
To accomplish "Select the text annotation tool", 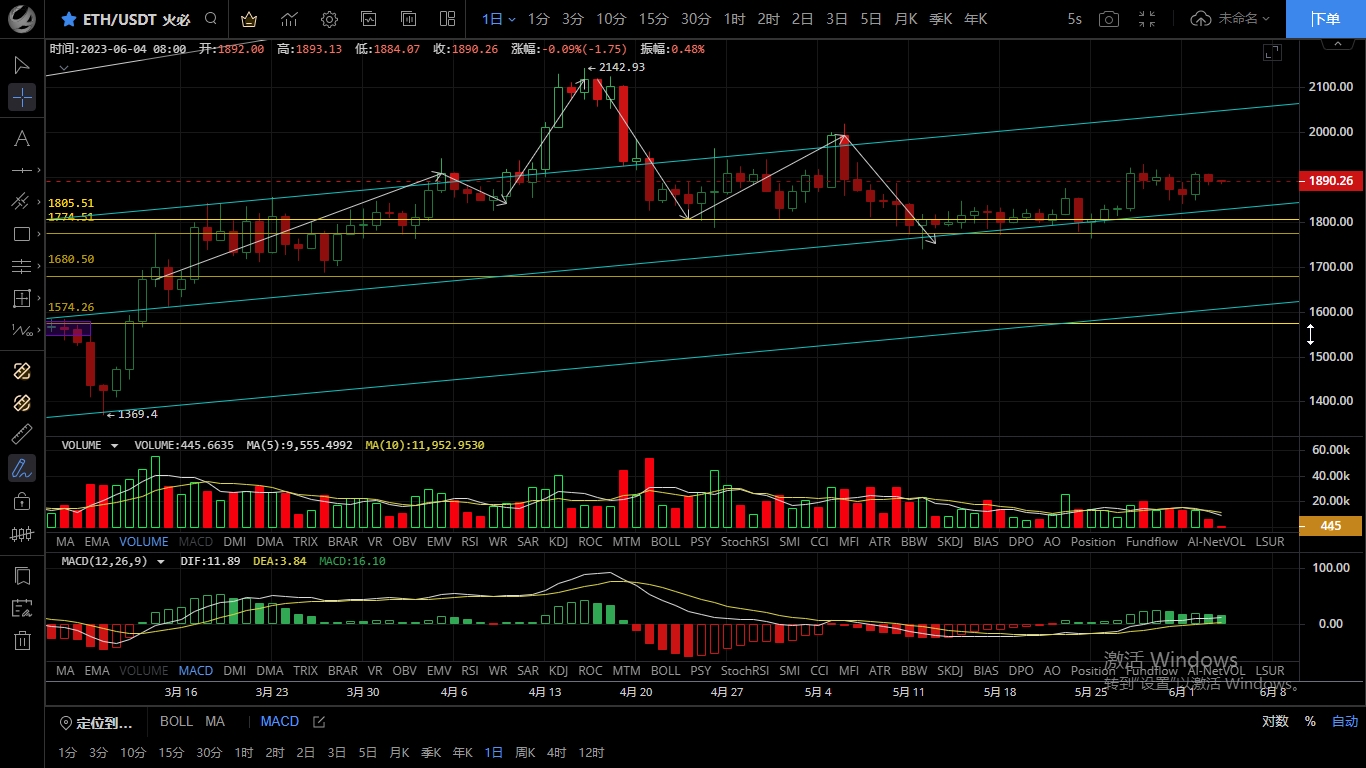I will point(22,138).
